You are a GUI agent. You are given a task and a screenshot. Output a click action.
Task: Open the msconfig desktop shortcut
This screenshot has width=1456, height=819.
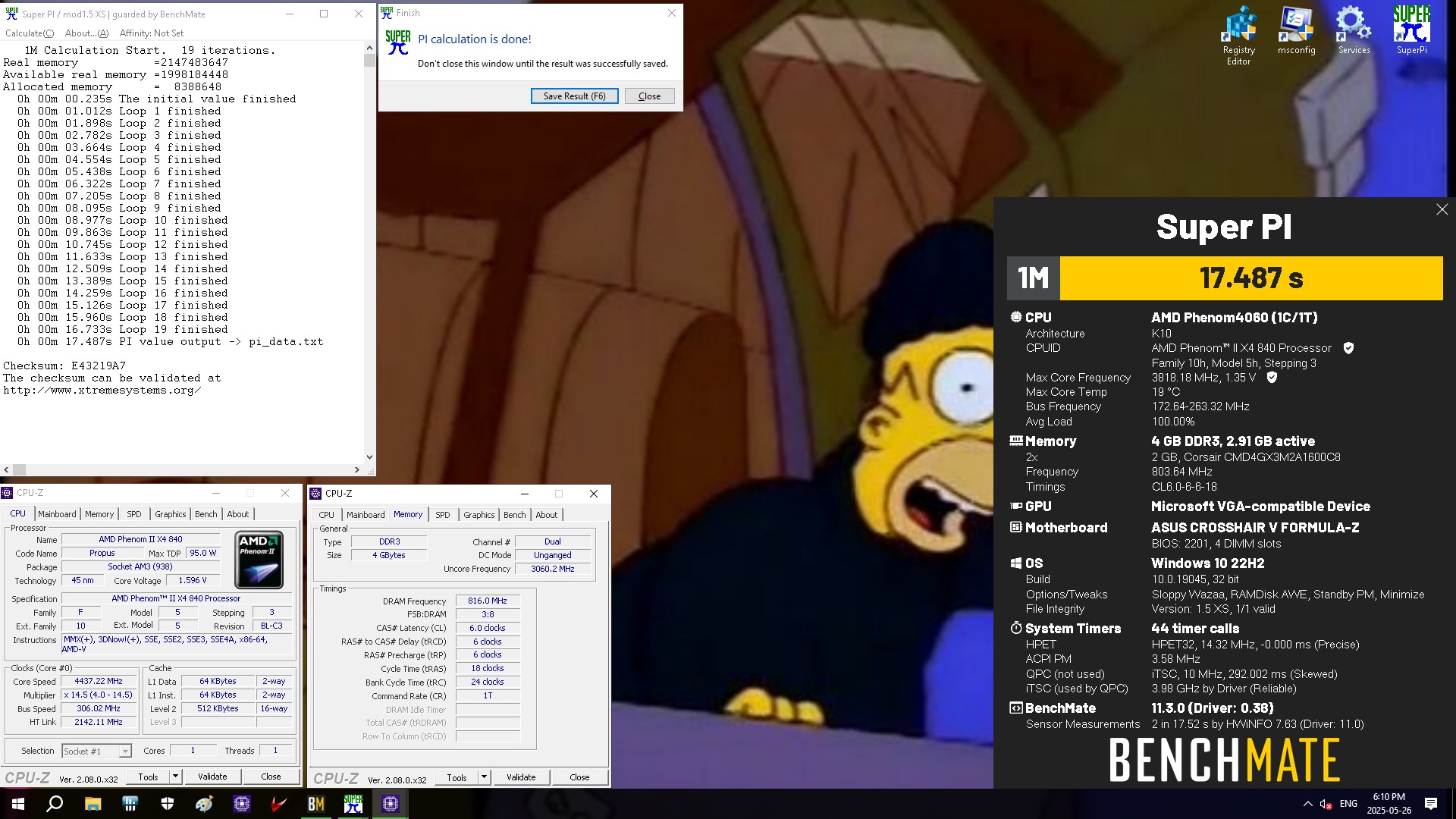tap(1296, 31)
